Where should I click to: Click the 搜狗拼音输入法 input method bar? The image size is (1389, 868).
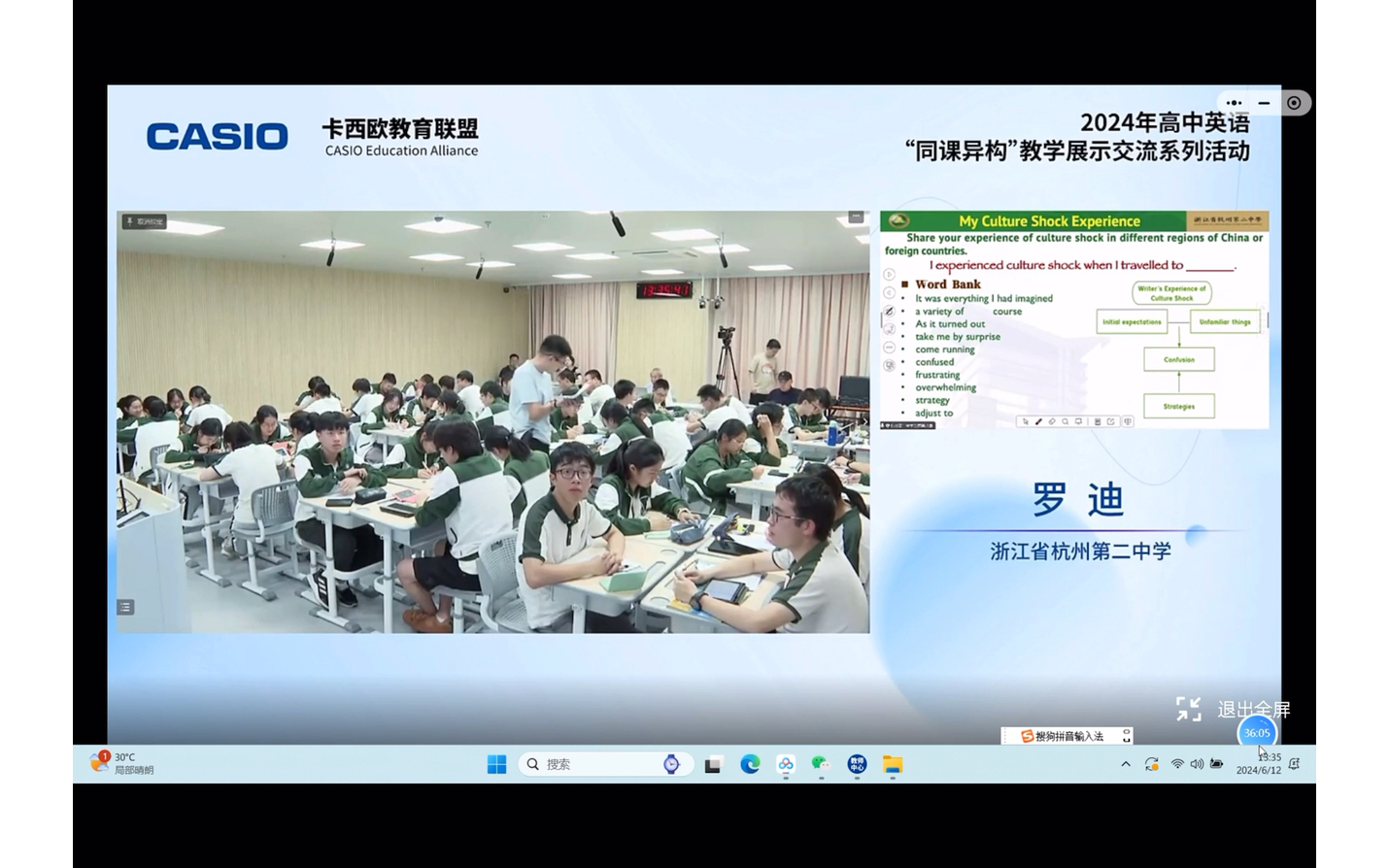[1067, 737]
